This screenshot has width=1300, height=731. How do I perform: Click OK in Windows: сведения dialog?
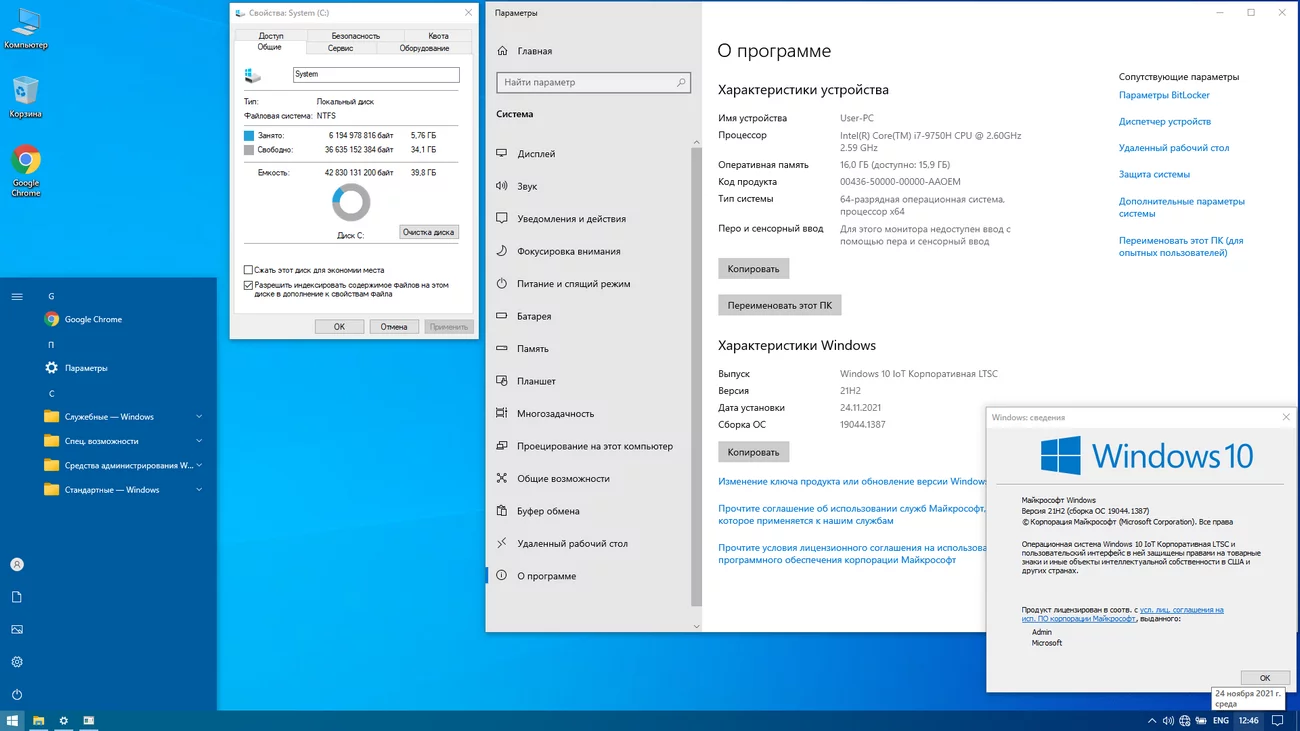coord(1265,678)
